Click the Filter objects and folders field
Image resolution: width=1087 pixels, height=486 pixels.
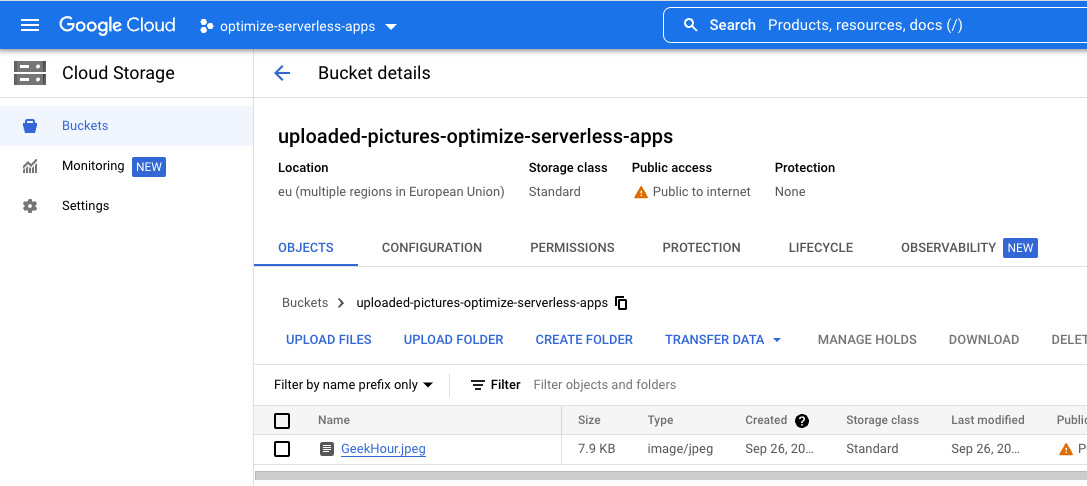[x=700, y=385]
